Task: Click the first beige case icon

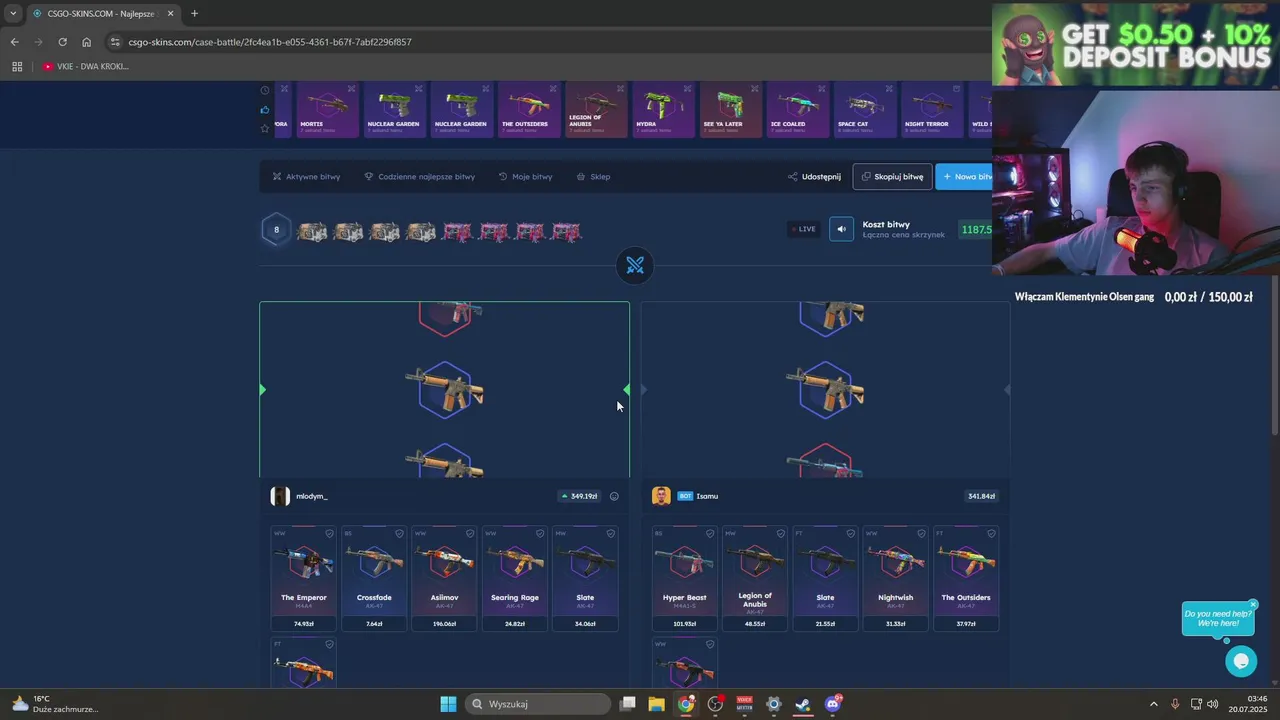Action: click(x=312, y=232)
